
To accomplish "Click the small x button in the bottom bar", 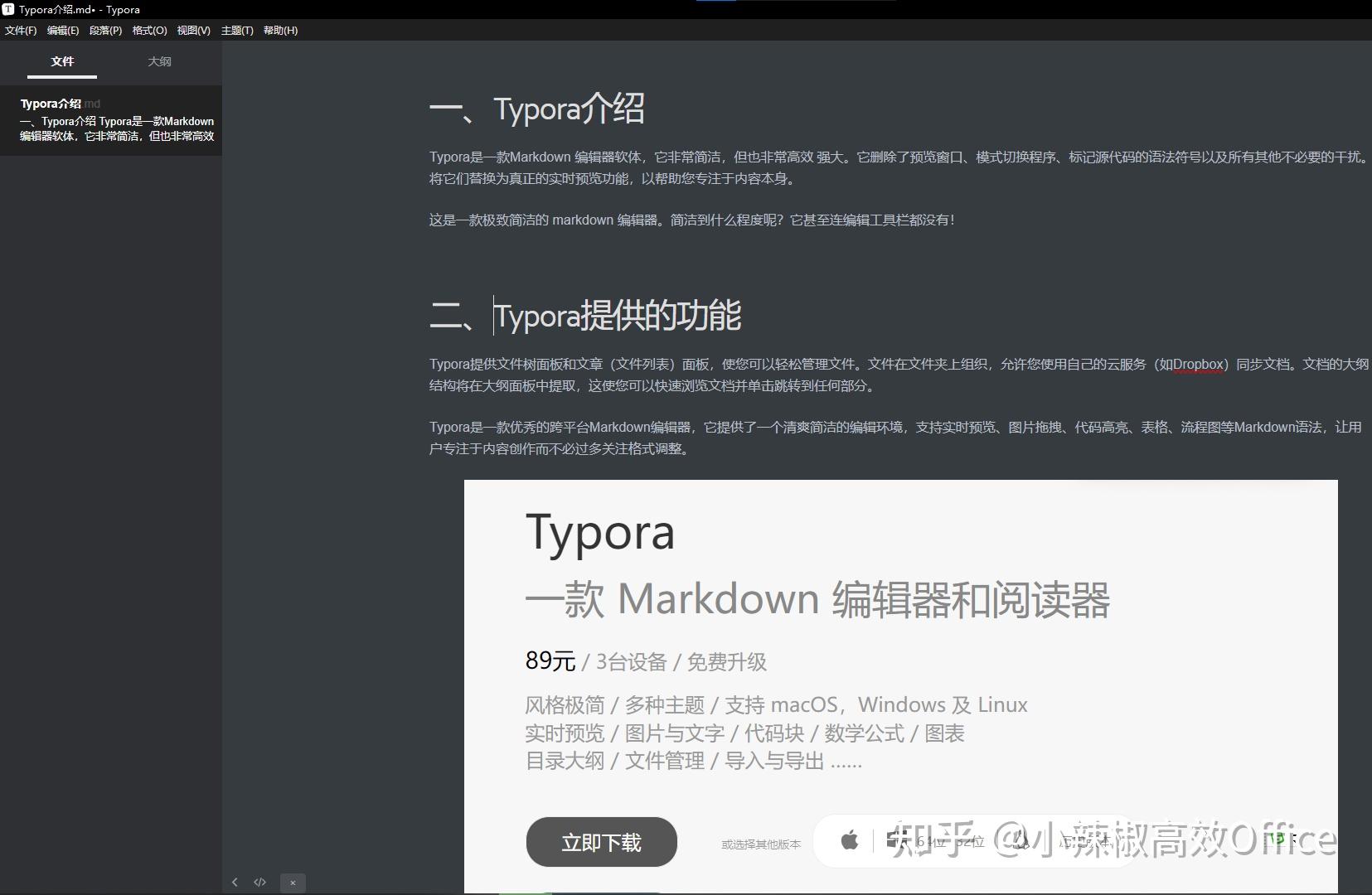I will (293, 883).
